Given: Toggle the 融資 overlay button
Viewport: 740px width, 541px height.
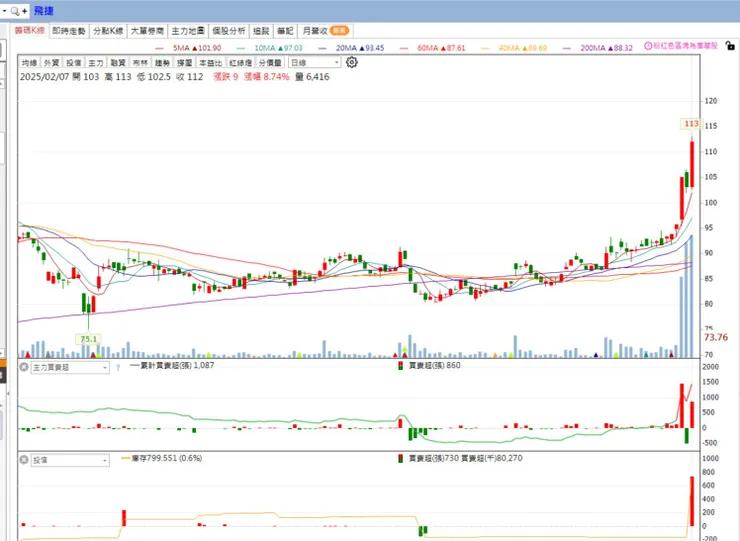Looking at the screenshot, I should point(118,63).
